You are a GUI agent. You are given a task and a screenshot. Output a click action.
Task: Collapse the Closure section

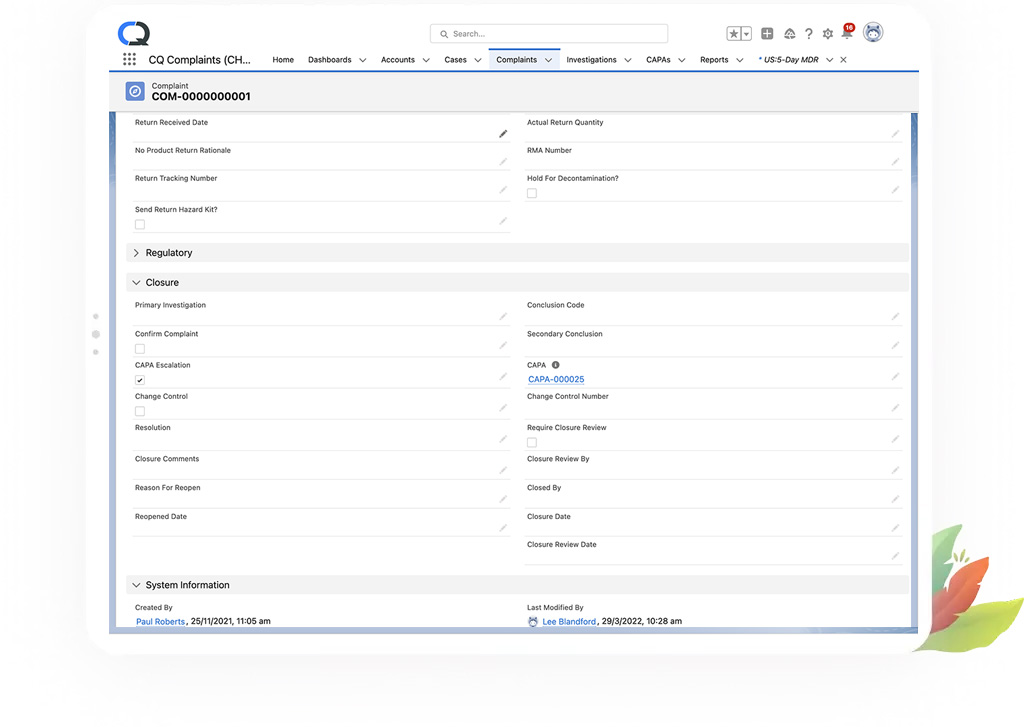click(x=136, y=283)
